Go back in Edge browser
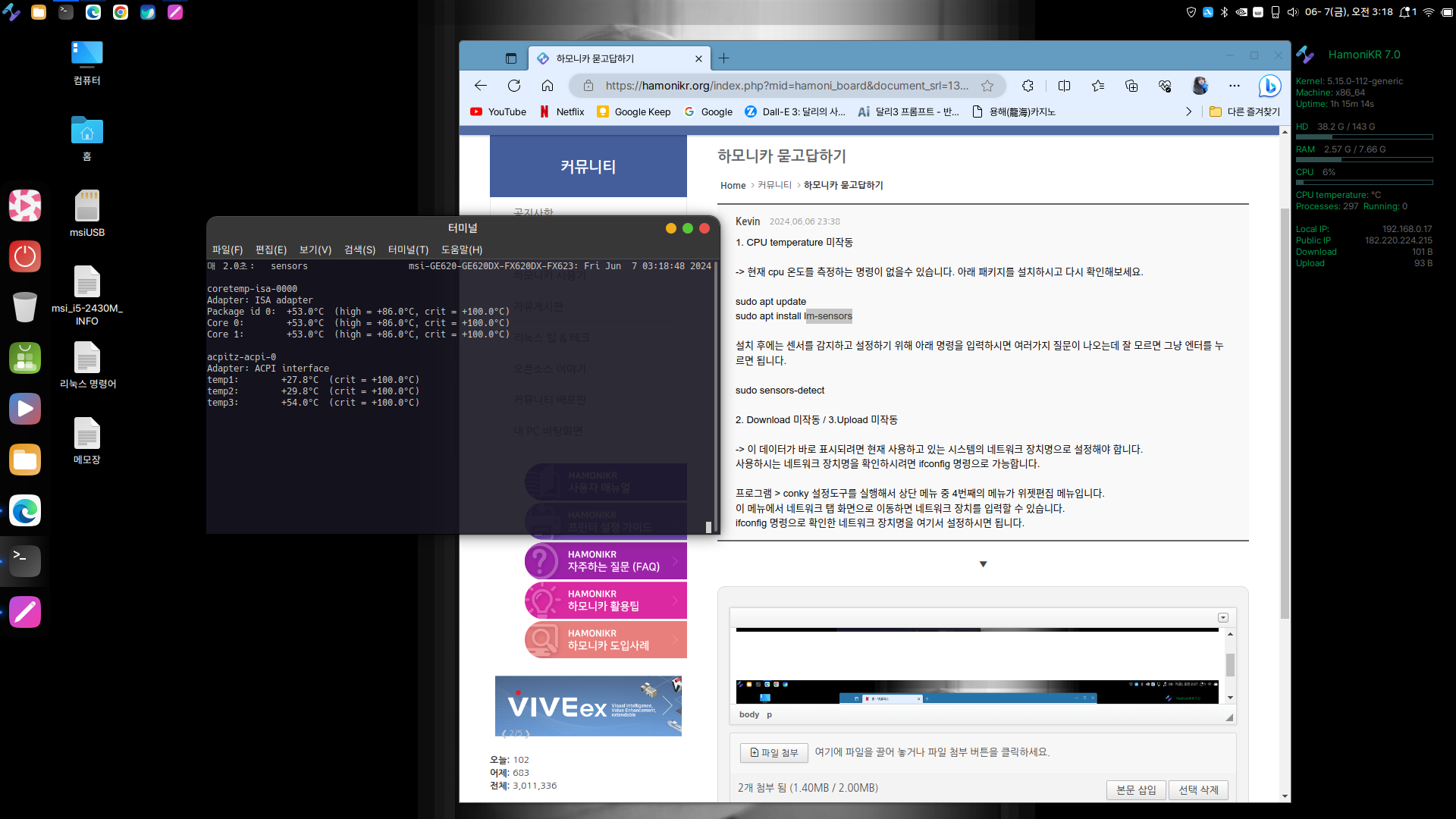Screen dimensions: 1456x819 480,86
